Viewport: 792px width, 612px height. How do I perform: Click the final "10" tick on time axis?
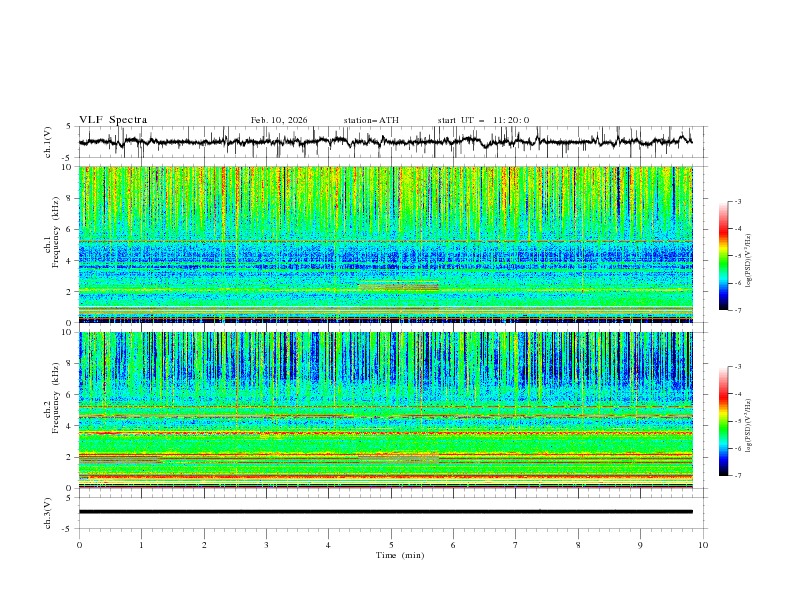click(x=703, y=545)
